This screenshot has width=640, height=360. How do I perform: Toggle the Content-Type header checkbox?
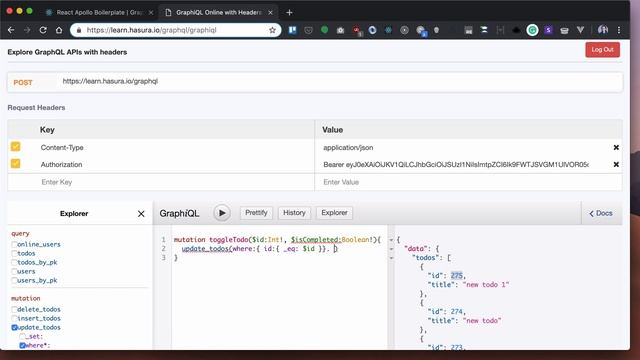point(16,147)
